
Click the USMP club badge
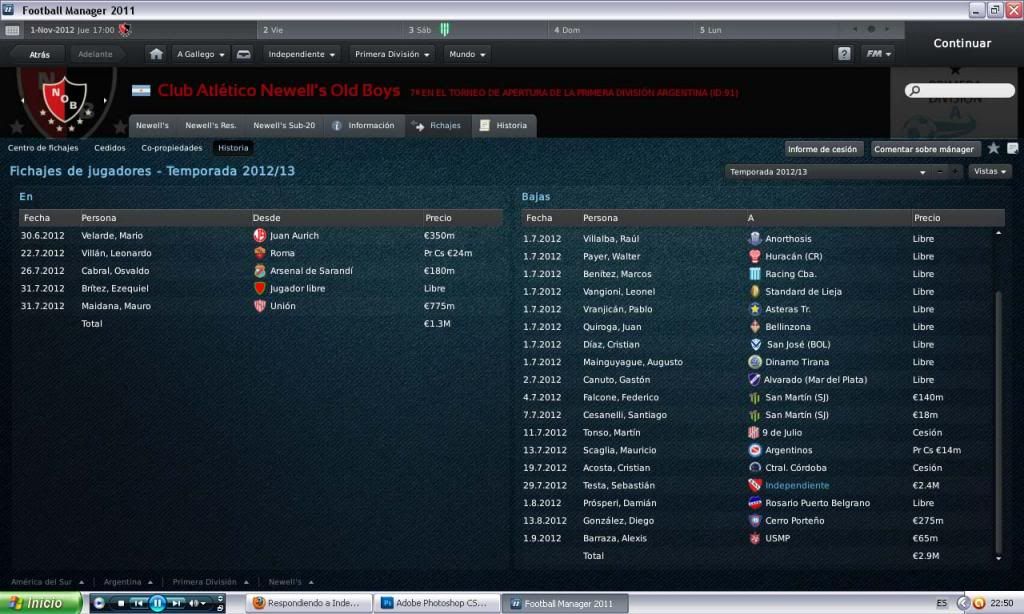point(754,539)
